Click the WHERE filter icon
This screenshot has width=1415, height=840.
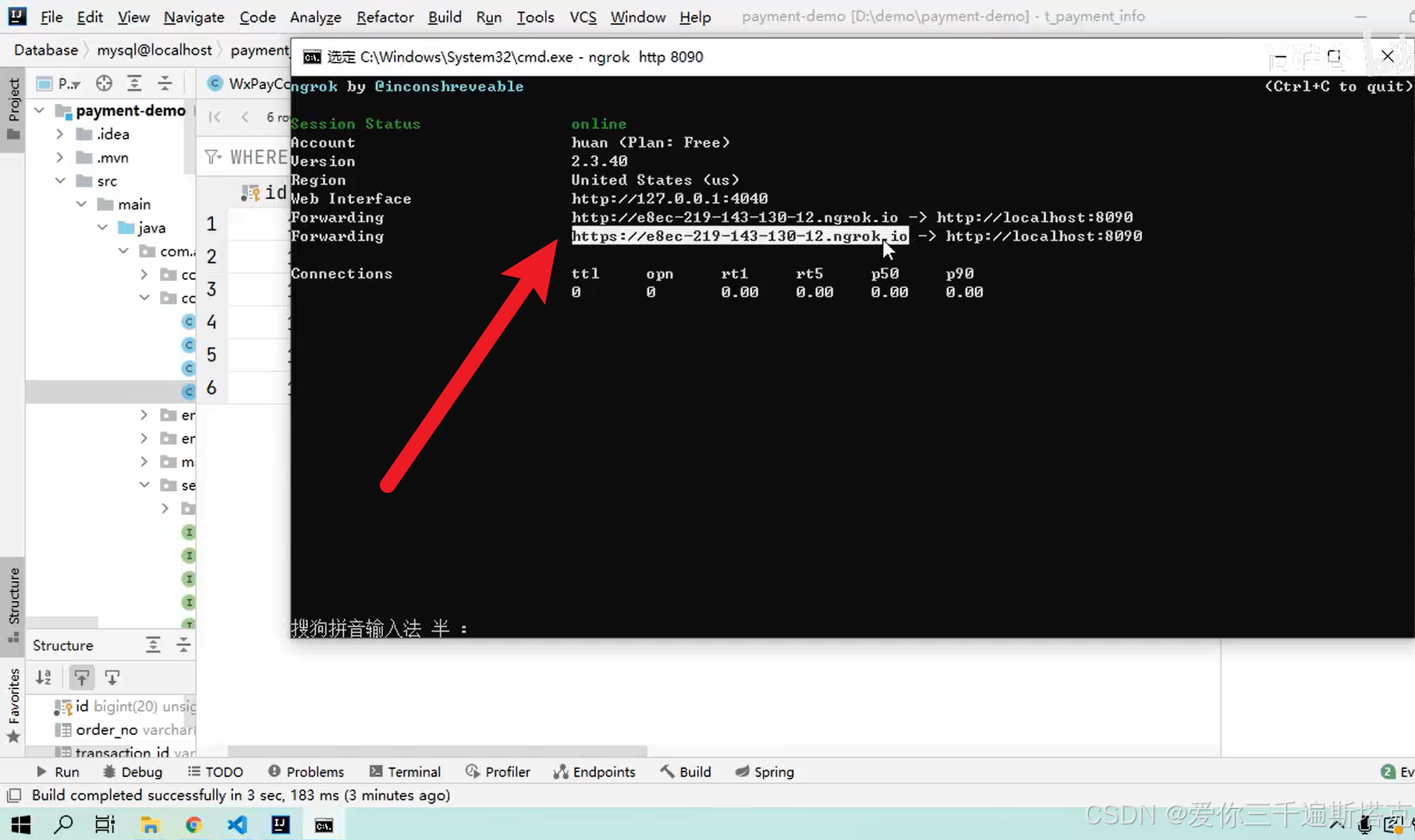point(212,157)
